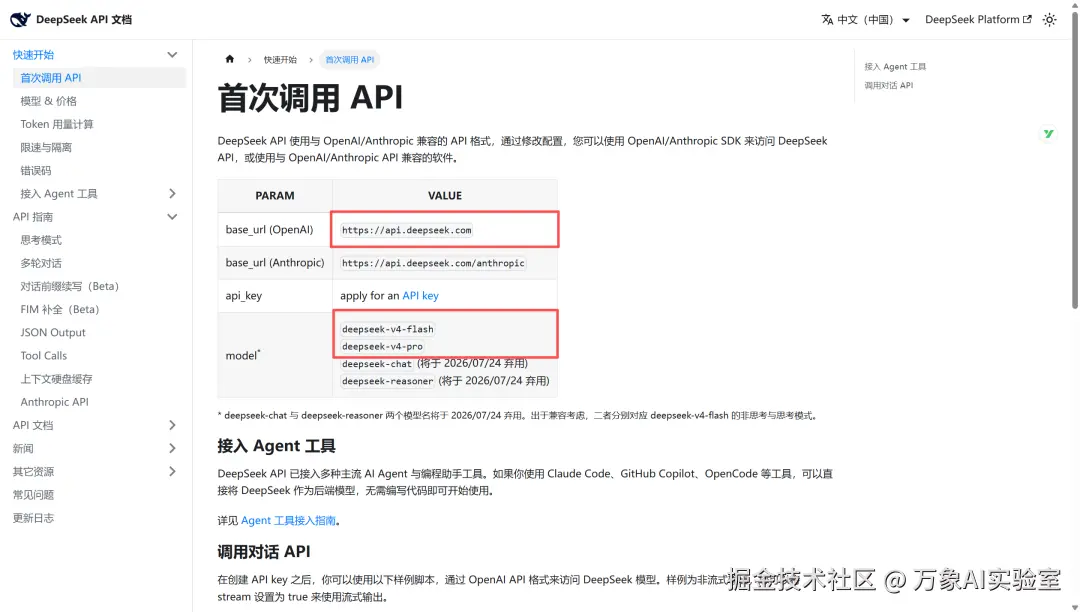Click the page vertical scrollbar thumb
Screen dimensions: 1080x612
click(x=1074, y=158)
